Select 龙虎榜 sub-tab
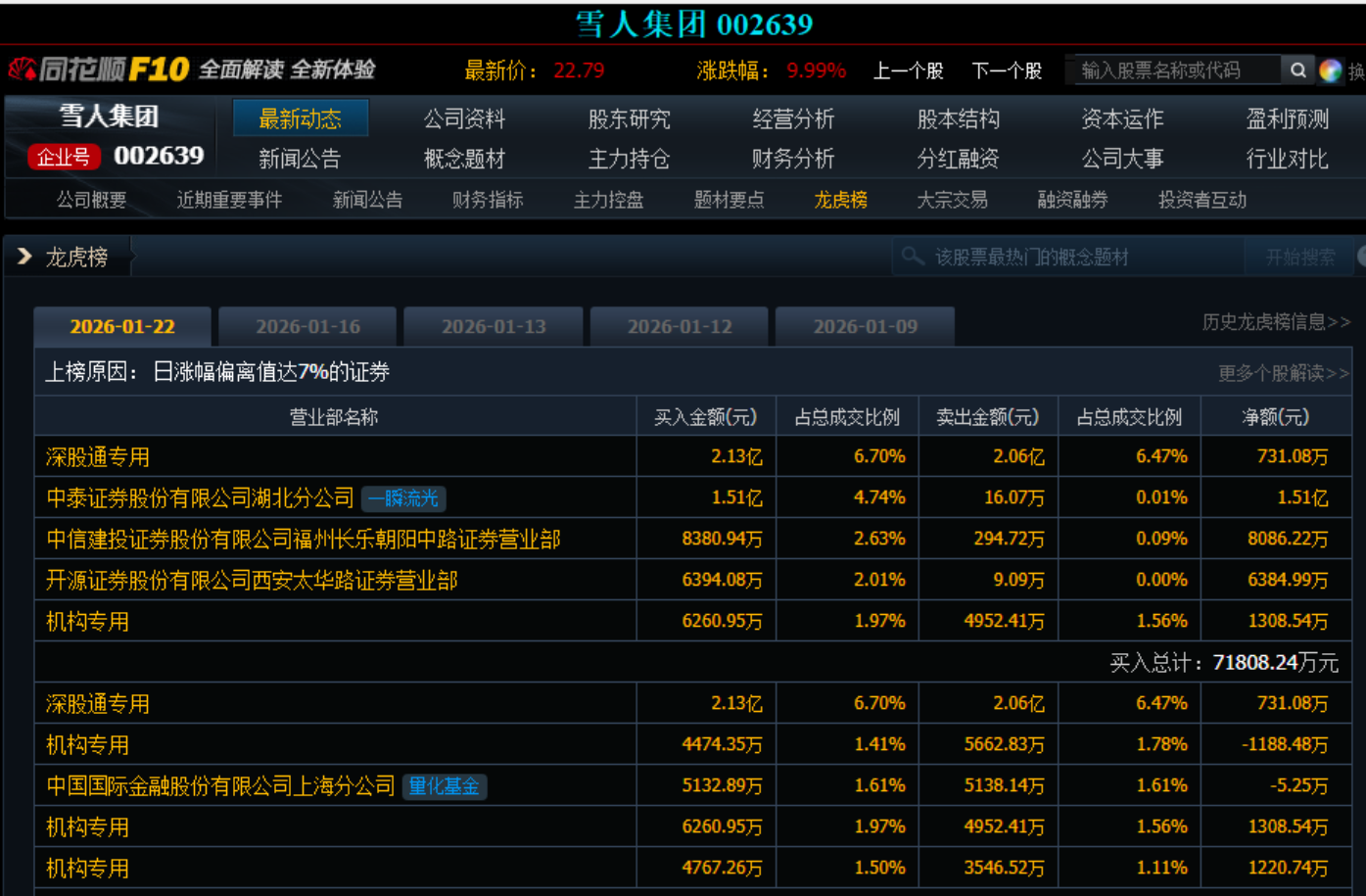Screen dimensions: 1366x896 click(x=840, y=200)
